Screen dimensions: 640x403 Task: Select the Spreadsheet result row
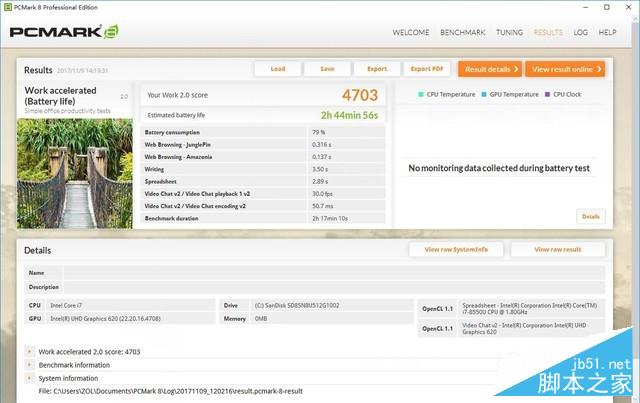click(263, 181)
